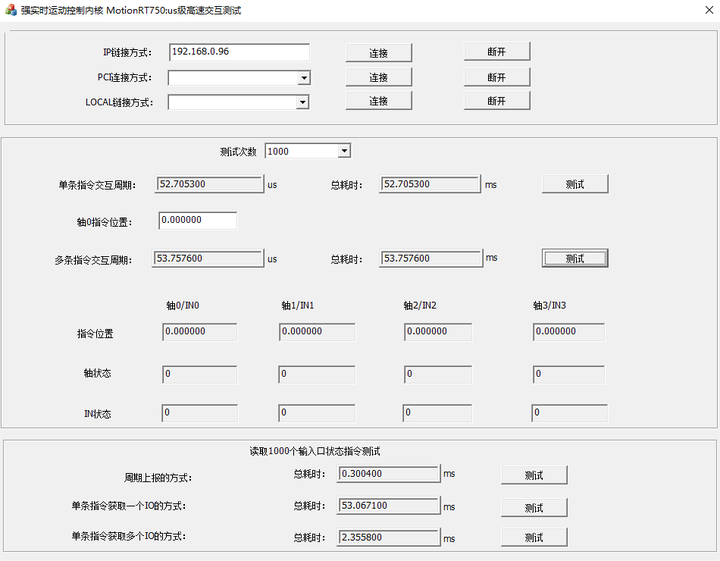Image resolution: width=720 pixels, height=561 pixels.
Task: Click periodic report total time field 0.300400
Action: click(x=388, y=474)
